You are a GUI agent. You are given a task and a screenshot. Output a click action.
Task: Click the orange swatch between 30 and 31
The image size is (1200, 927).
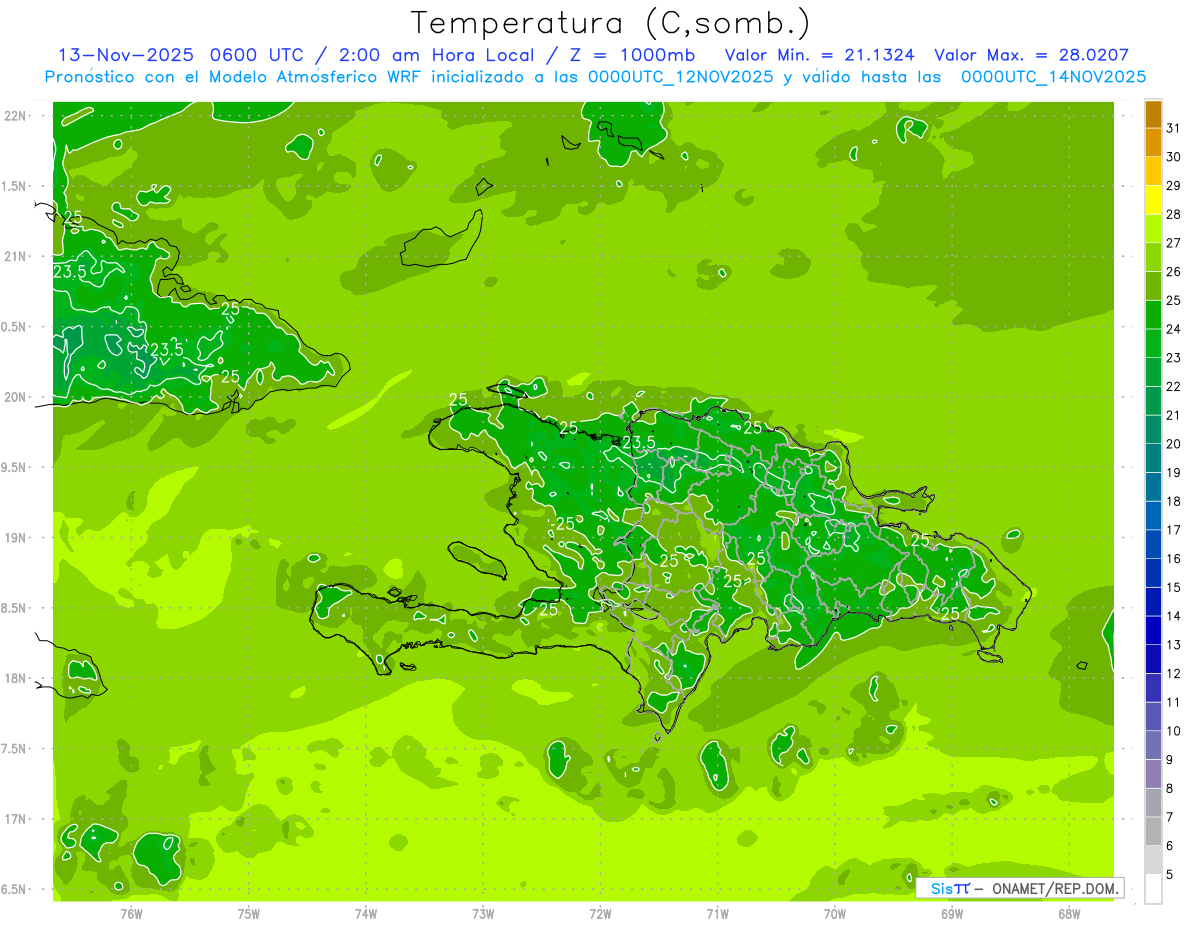coord(1153,143)
